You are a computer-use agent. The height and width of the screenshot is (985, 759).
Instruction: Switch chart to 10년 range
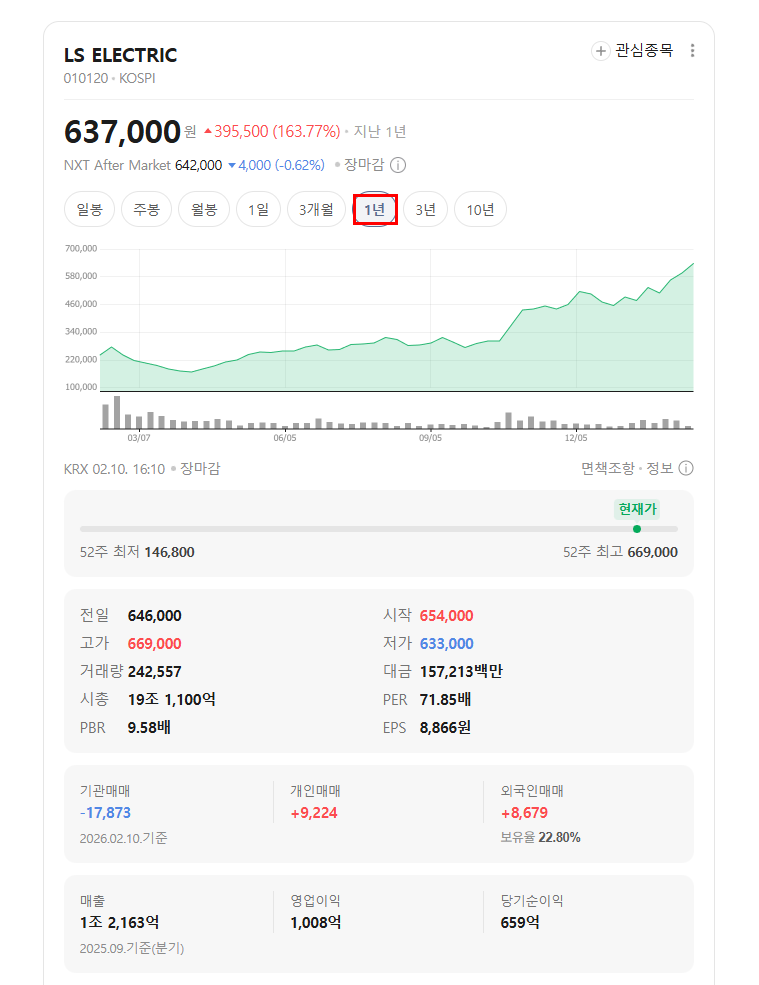(480, 209)
